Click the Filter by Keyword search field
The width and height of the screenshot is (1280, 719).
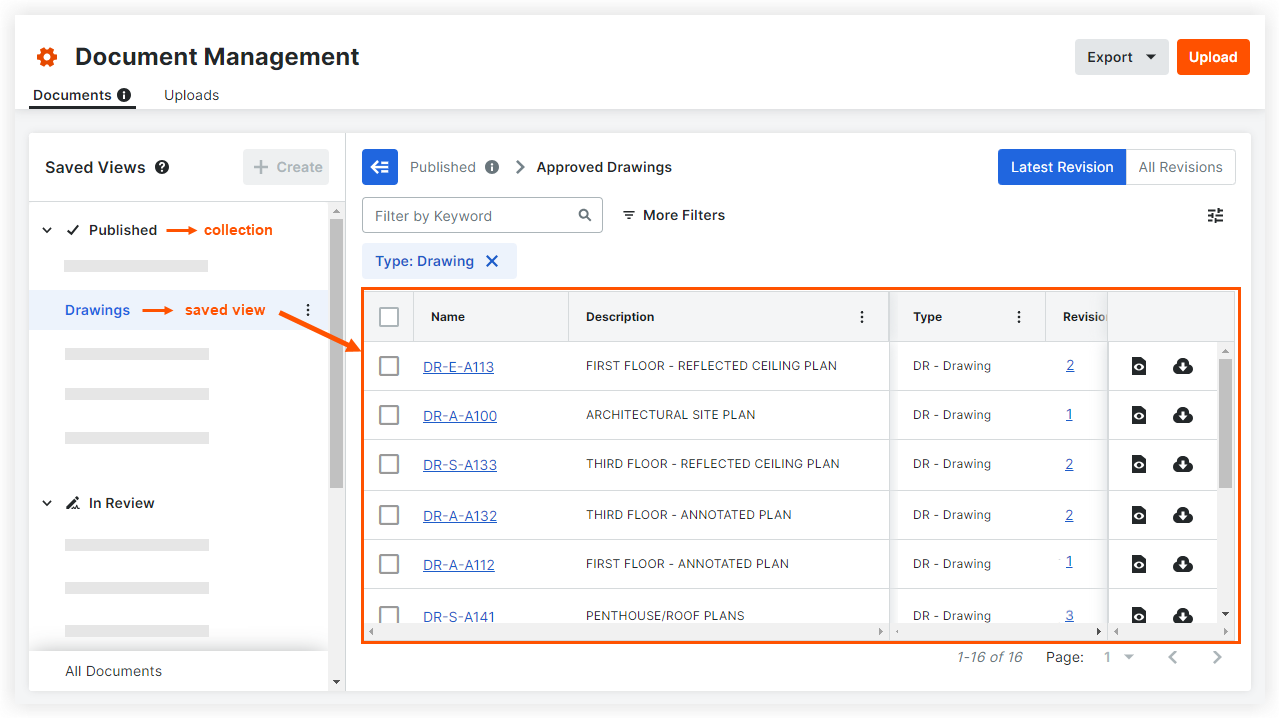pyautogui.click(x=472, y=216)
